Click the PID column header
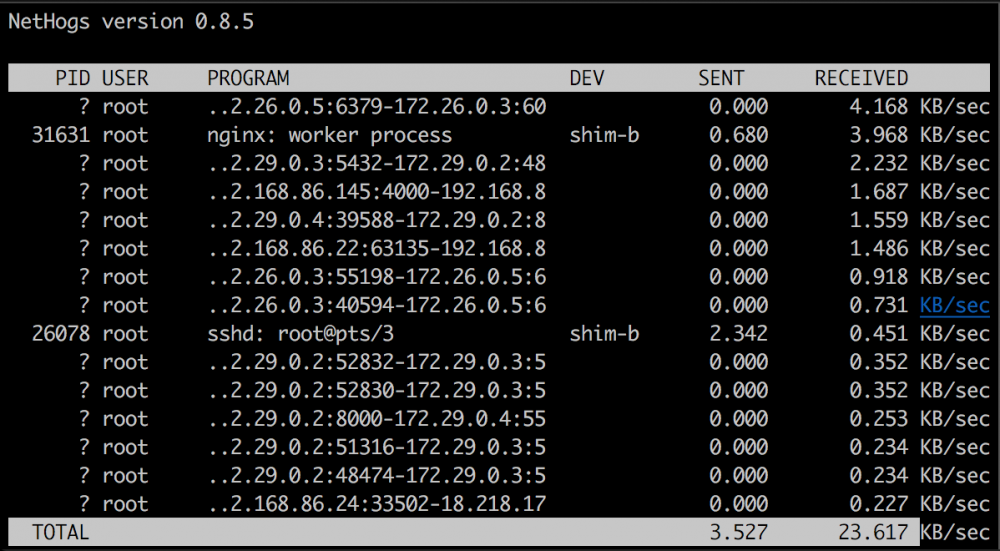Image resolution: width=1000 pixels, height=551 pixels. tap(73, 78)
